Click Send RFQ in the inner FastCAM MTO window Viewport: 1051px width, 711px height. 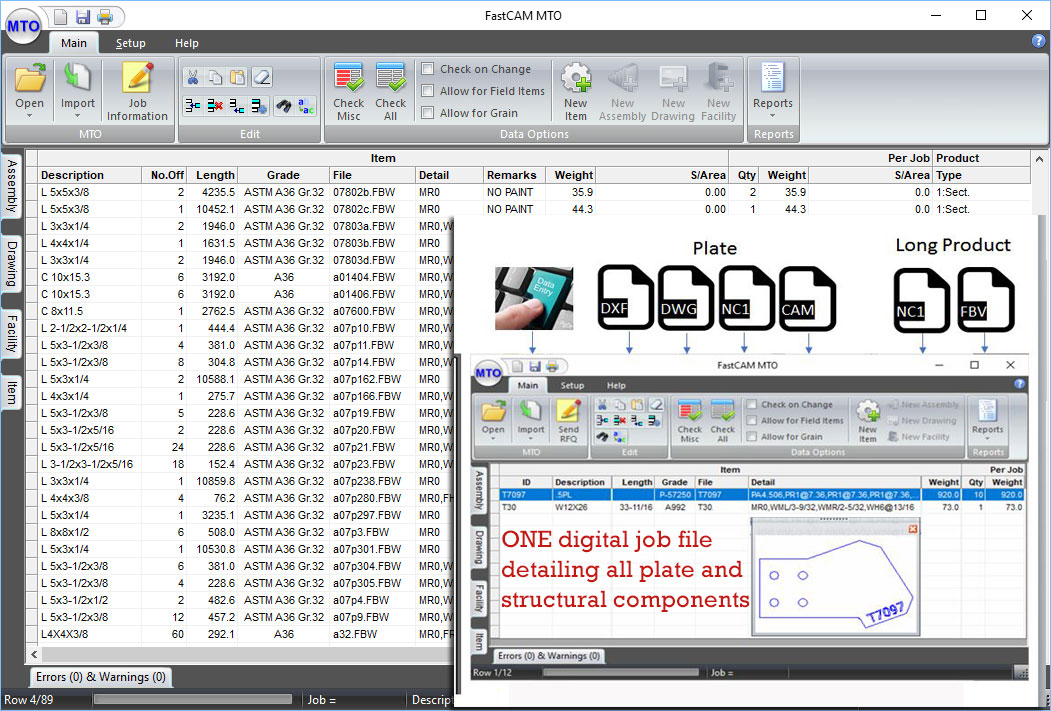click(568, 420)
